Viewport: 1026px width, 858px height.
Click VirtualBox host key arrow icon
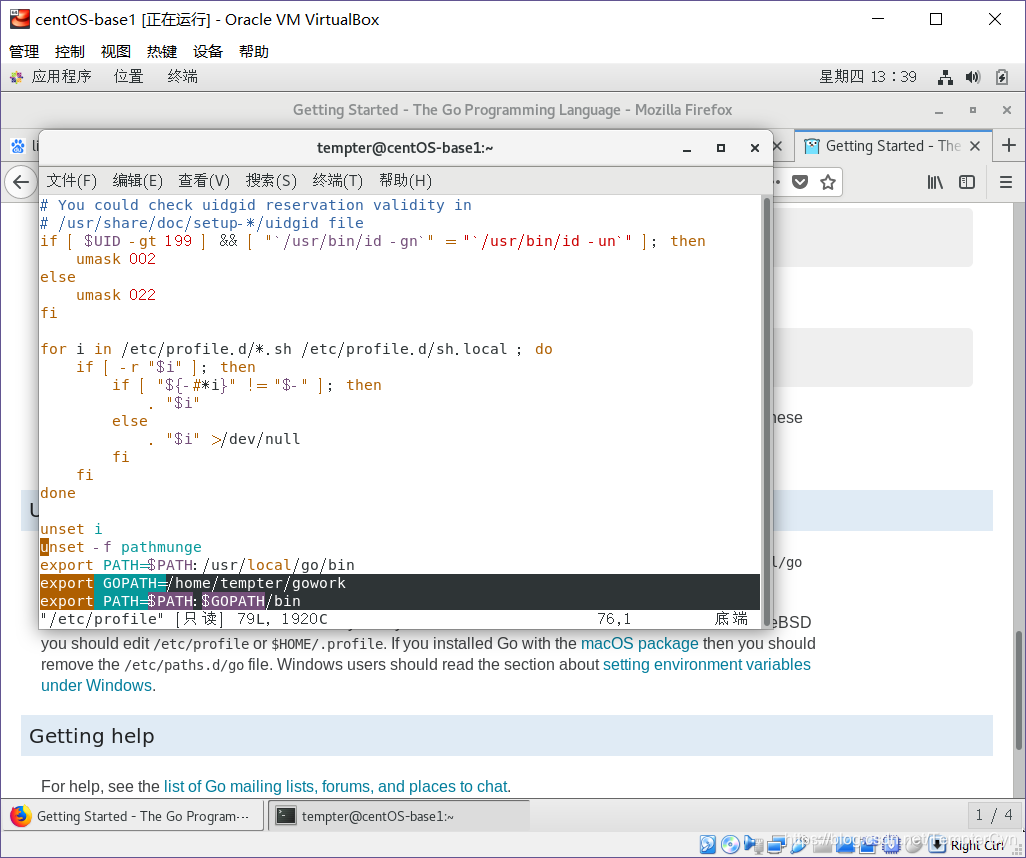(938, 844)
